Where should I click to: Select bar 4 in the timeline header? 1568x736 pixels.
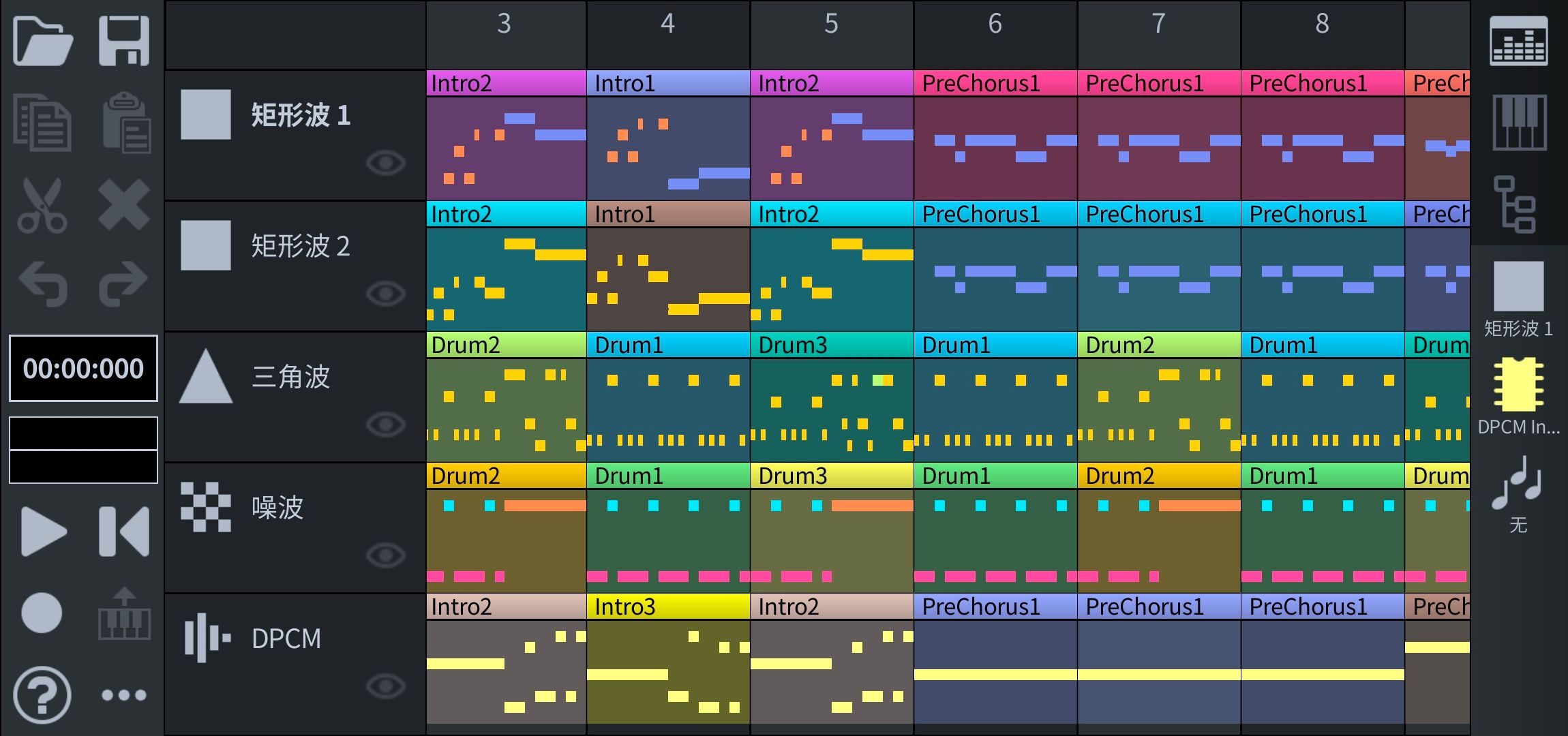point(668,34)
